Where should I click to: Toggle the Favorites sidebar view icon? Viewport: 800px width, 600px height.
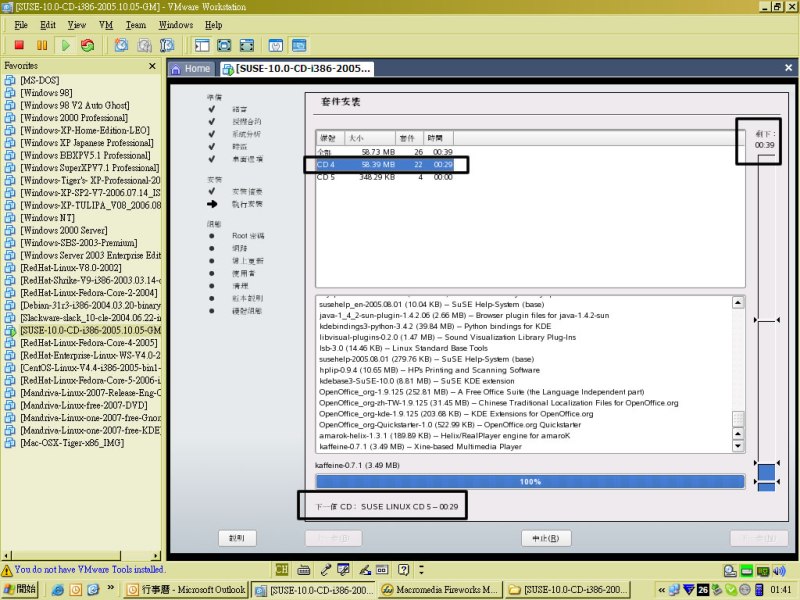[x=201, y=45]
